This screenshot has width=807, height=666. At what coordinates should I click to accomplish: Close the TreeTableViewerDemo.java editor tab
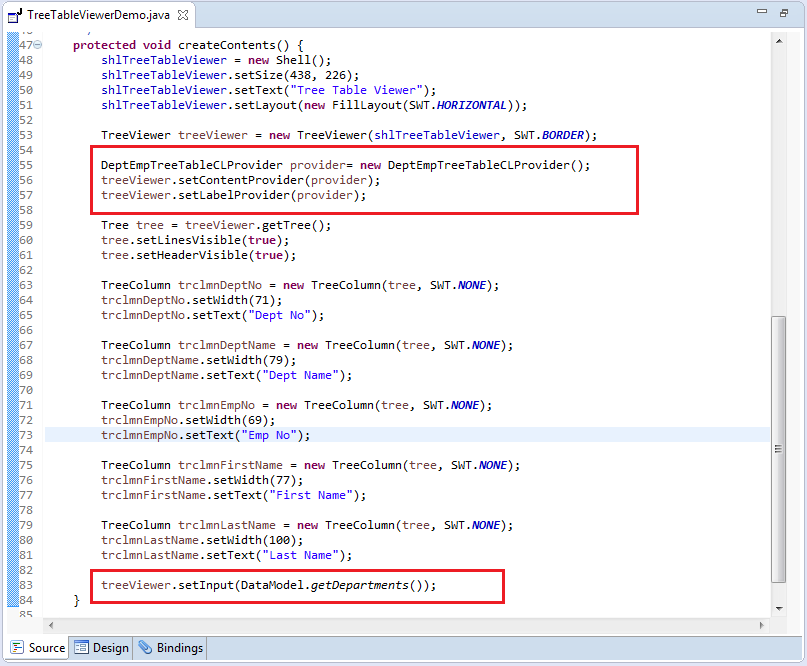point(183,15)
